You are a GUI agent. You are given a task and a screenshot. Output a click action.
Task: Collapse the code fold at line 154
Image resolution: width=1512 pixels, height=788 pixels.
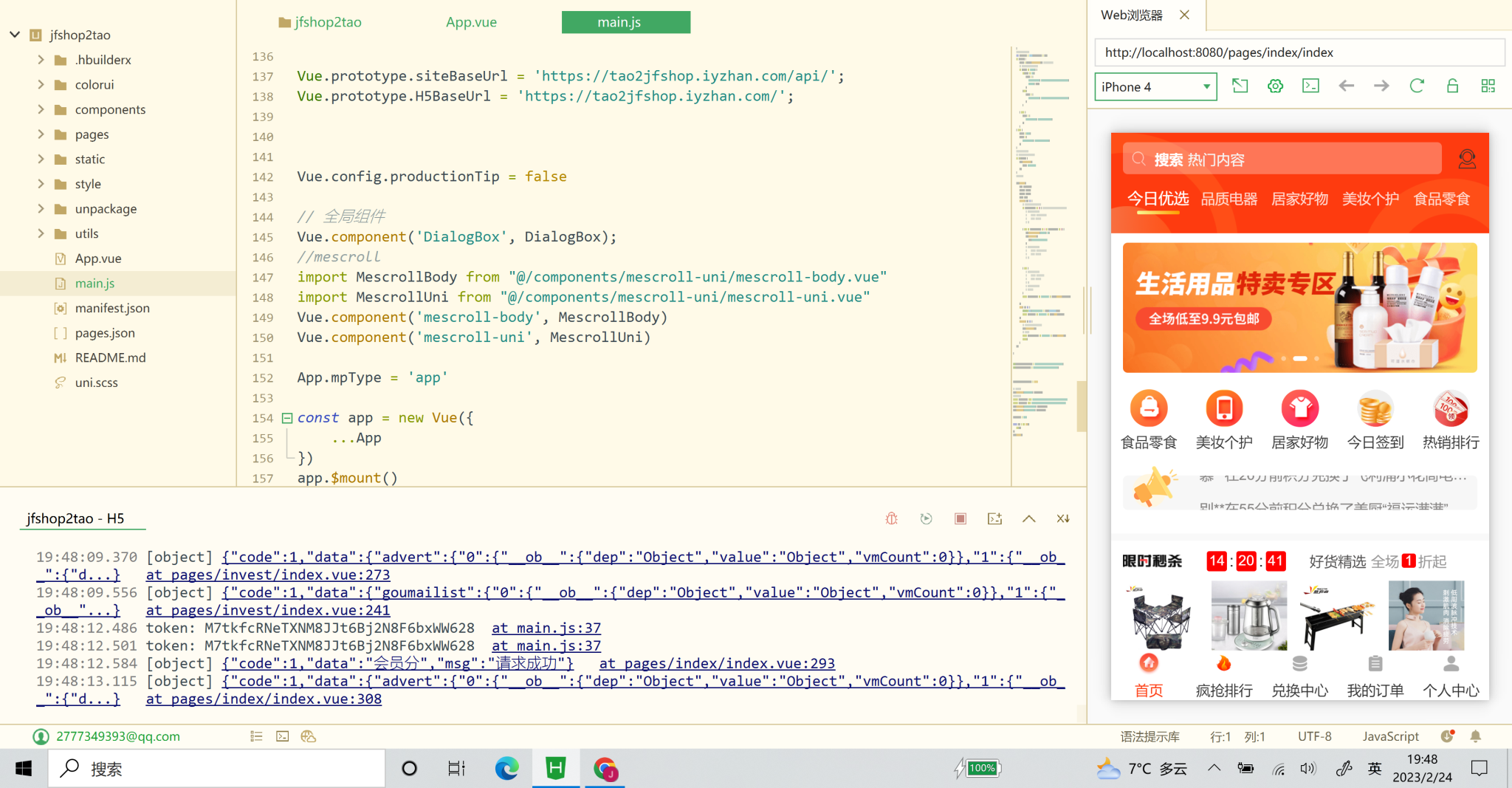287,418
